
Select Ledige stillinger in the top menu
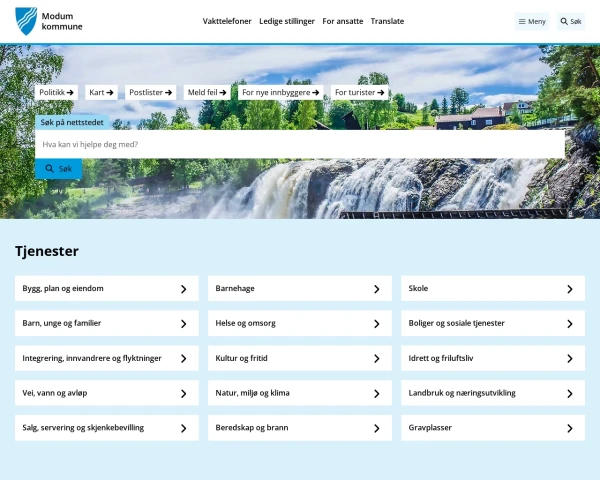coord(287,21)
